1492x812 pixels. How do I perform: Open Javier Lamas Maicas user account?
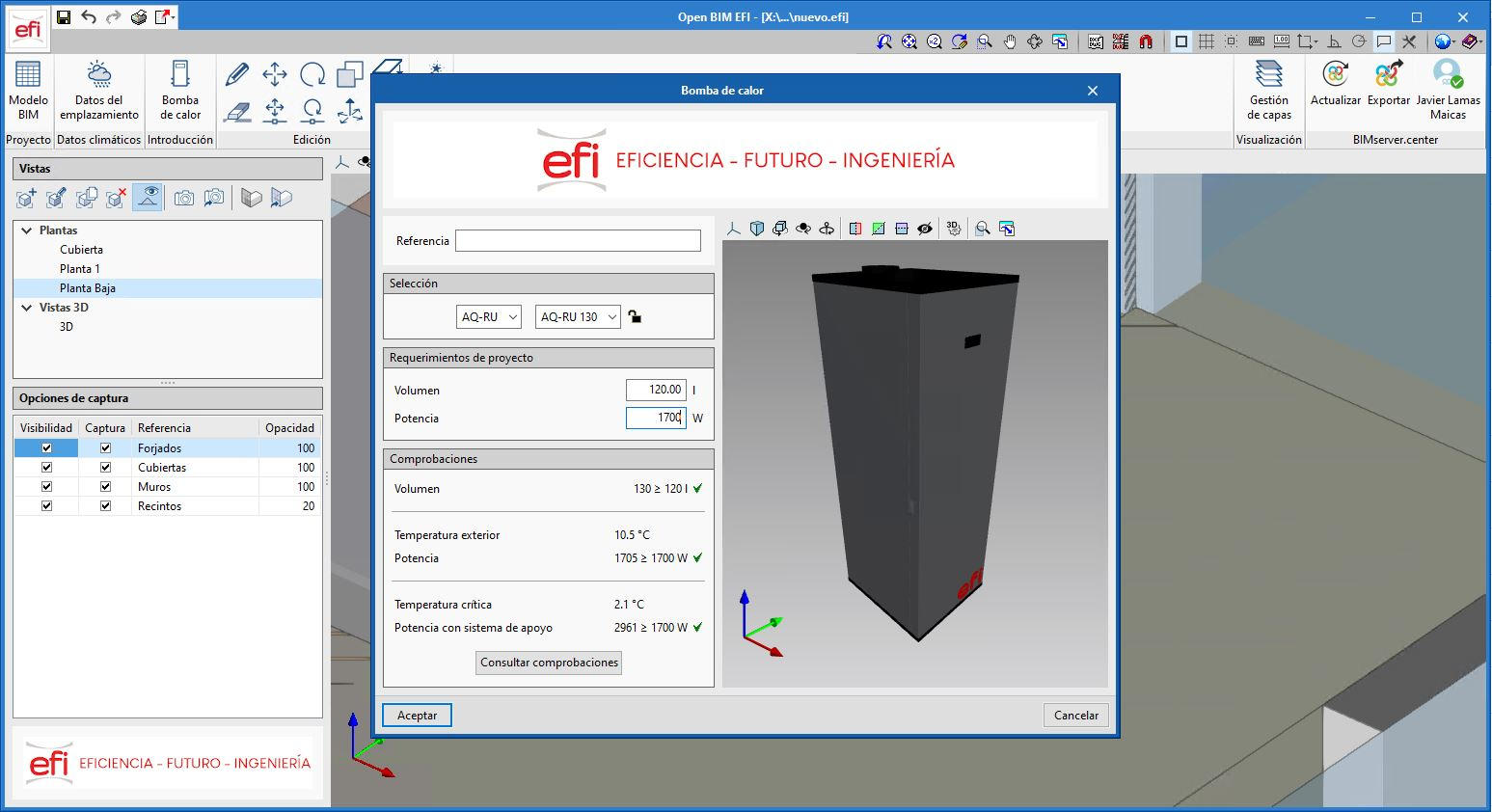[1448, 90]
